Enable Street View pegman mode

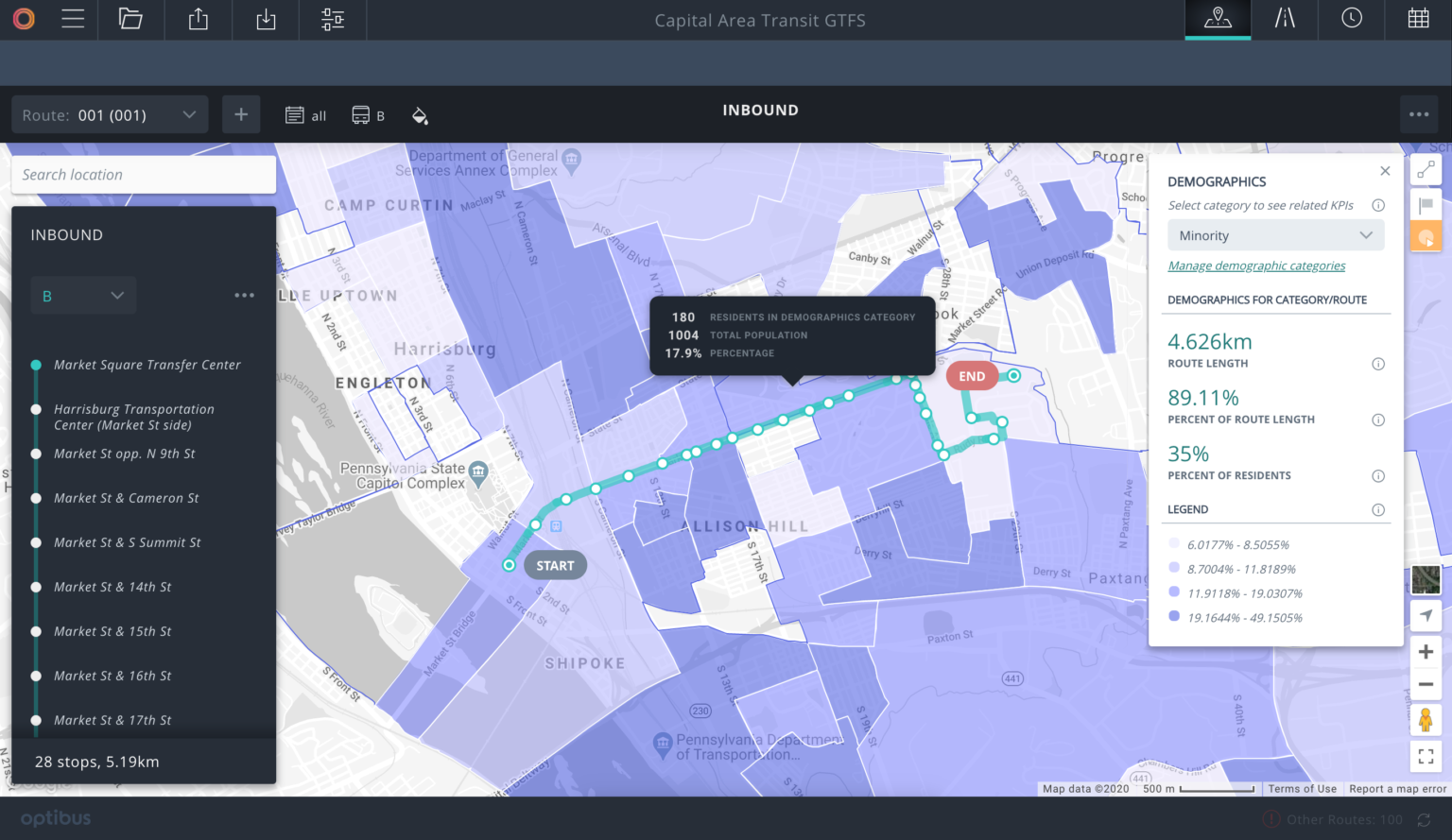[1426, 720]
